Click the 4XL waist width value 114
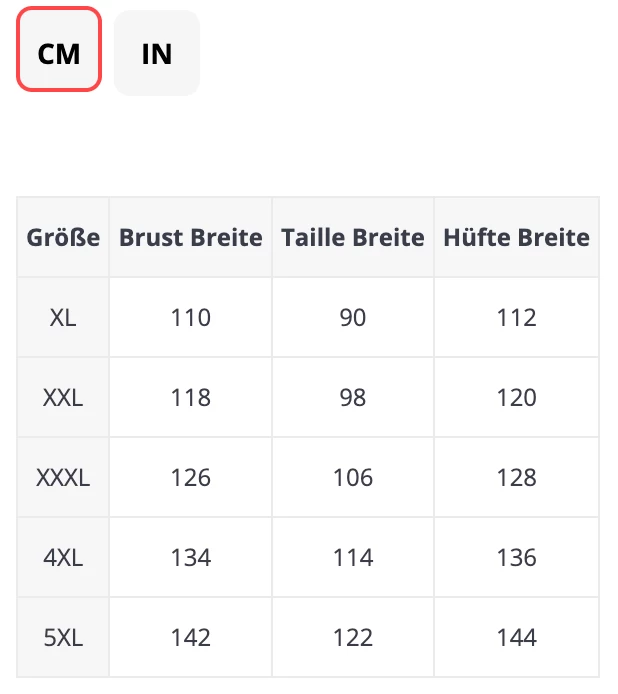 click(x=353, y=558)
